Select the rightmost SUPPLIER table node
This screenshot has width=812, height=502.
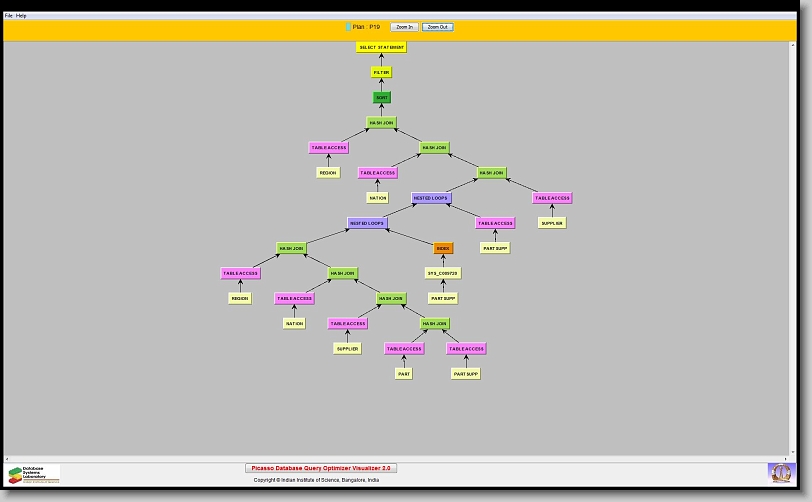(552, 223)
